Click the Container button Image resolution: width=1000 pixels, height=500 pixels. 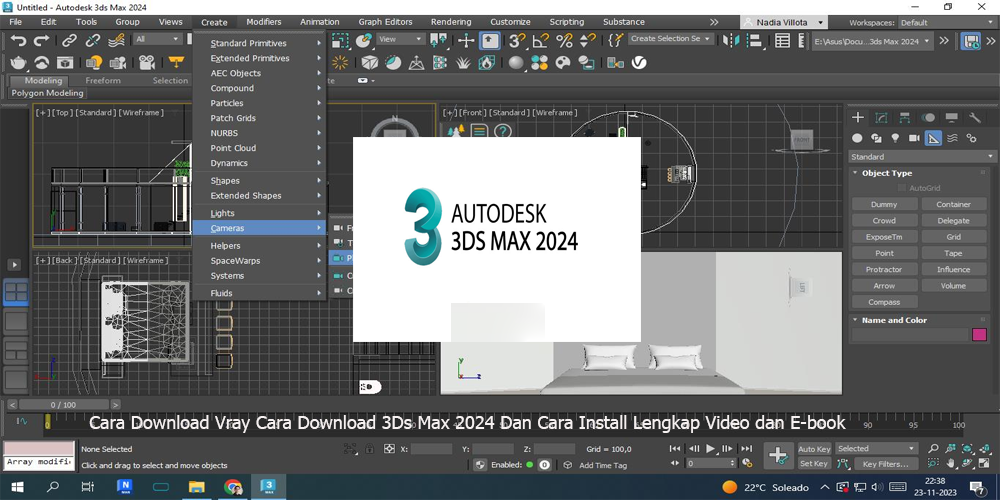953,204
